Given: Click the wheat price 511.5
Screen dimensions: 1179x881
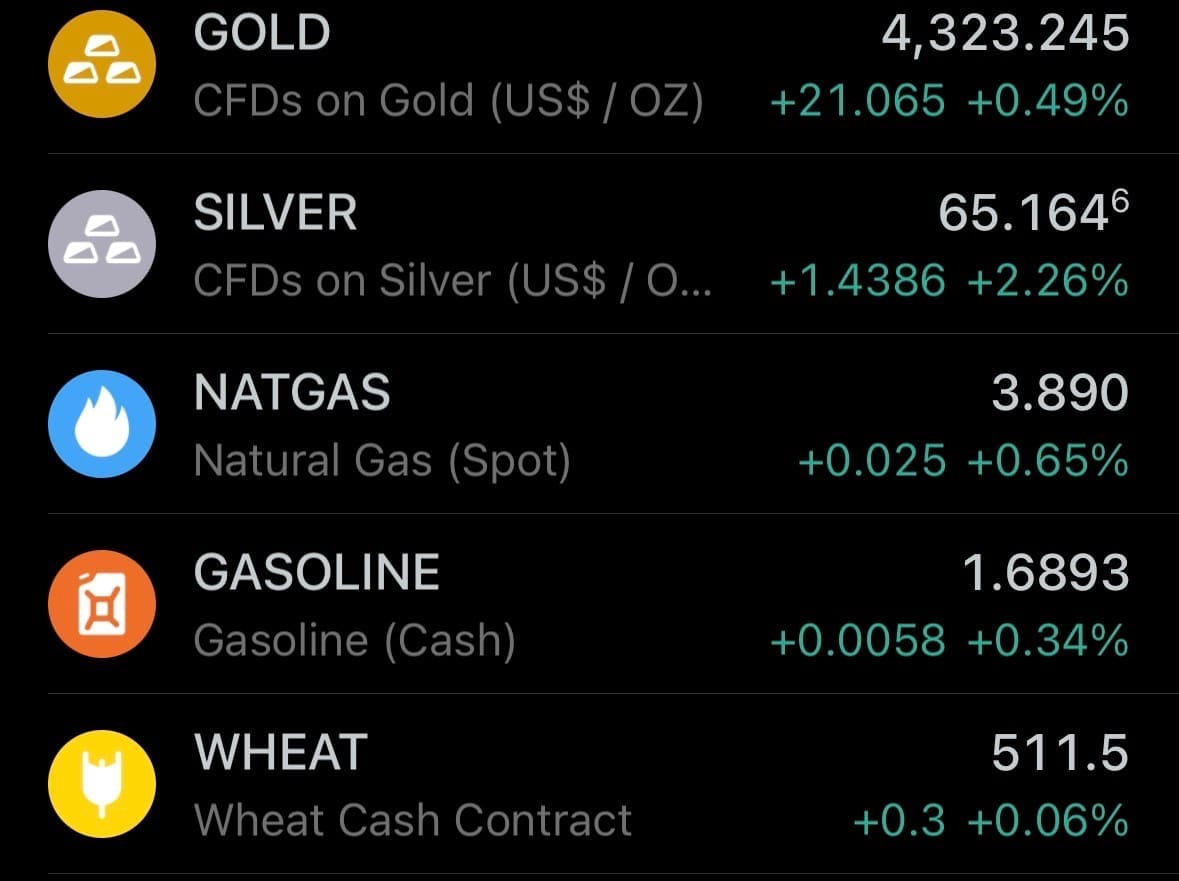Looking at the screenshot, I should 1060,754.
